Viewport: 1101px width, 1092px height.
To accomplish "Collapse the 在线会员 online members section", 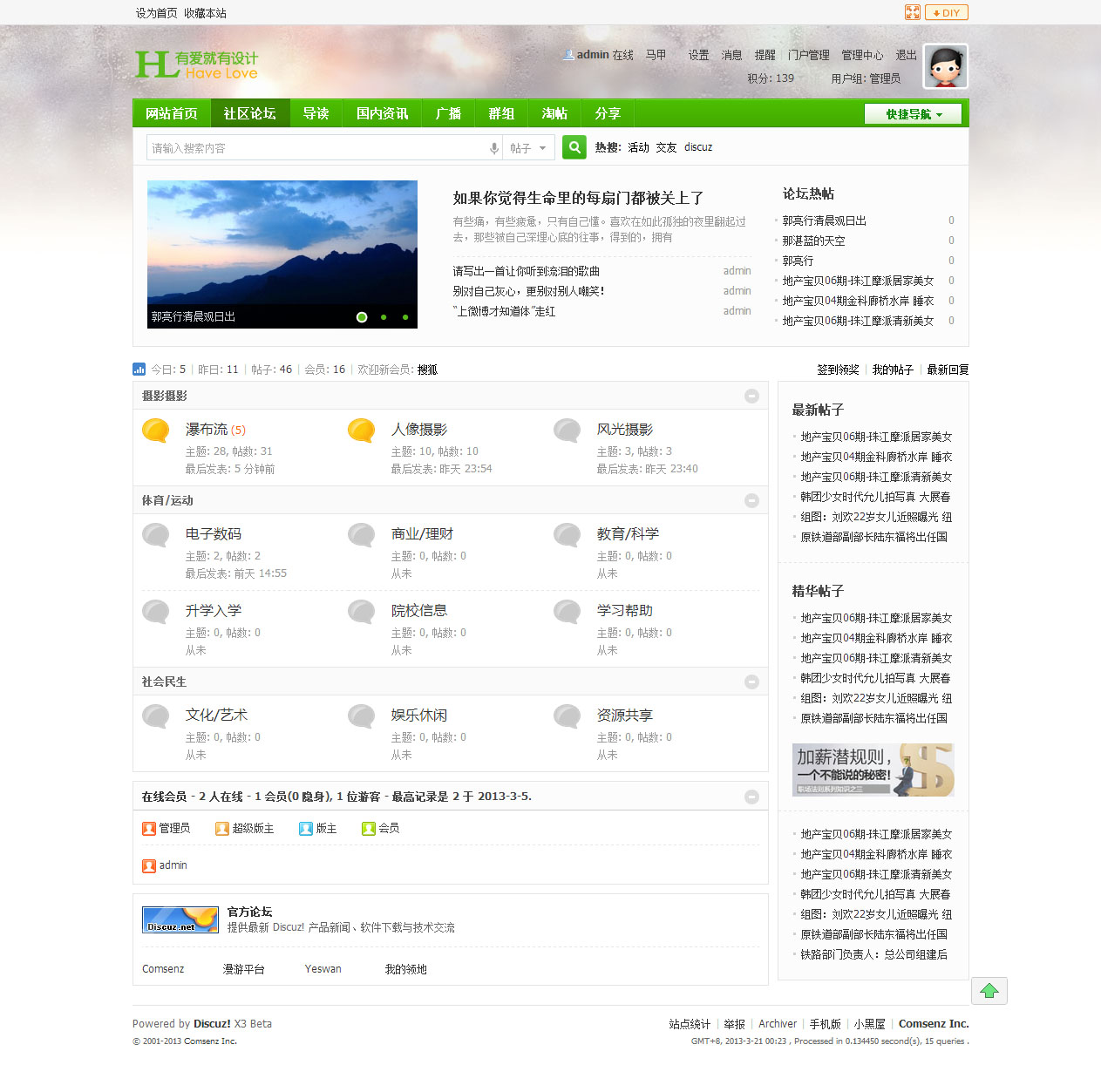I will pos(751,797).
